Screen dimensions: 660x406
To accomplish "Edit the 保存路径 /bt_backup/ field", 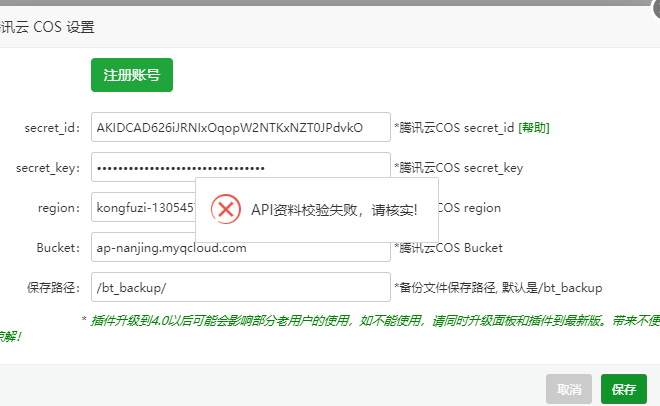I will click(241, 287).
